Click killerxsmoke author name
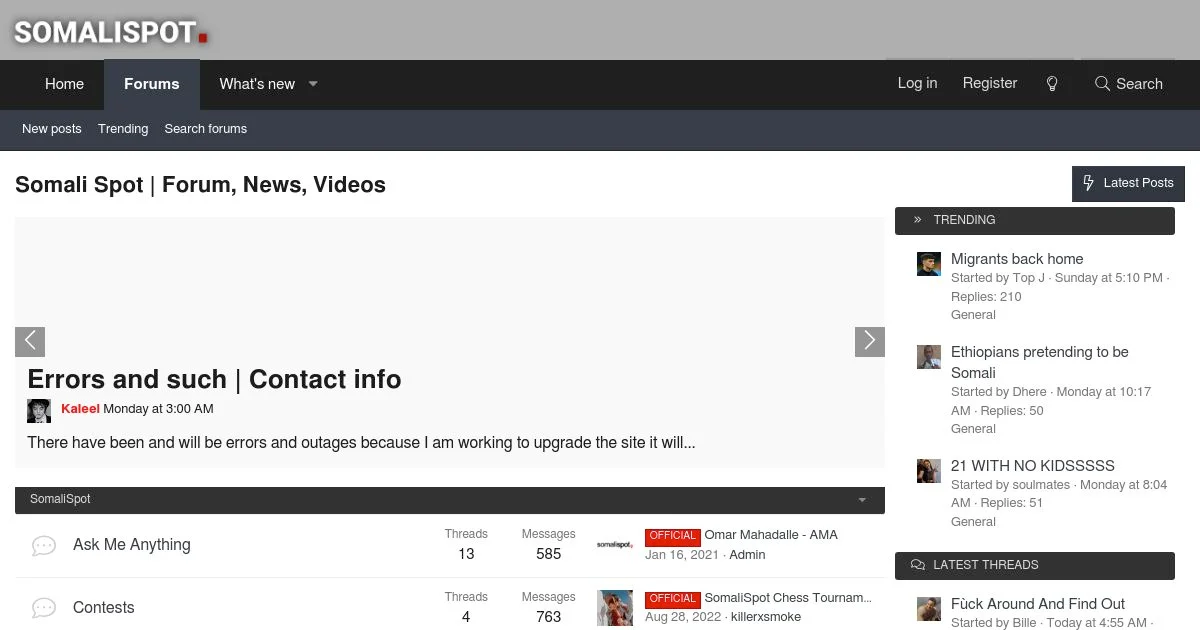This screenshot has height=630, width=1200. point(766,617)
